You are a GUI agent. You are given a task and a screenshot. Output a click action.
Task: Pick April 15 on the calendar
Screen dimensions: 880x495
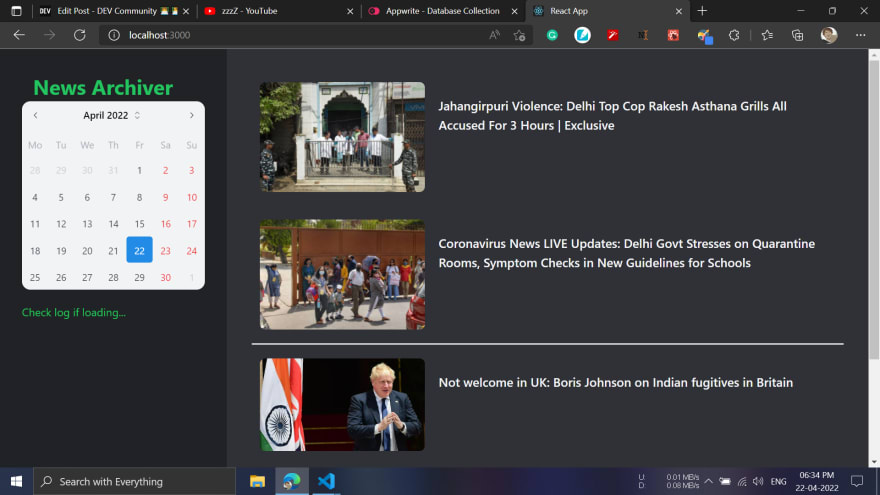(139, 224)
